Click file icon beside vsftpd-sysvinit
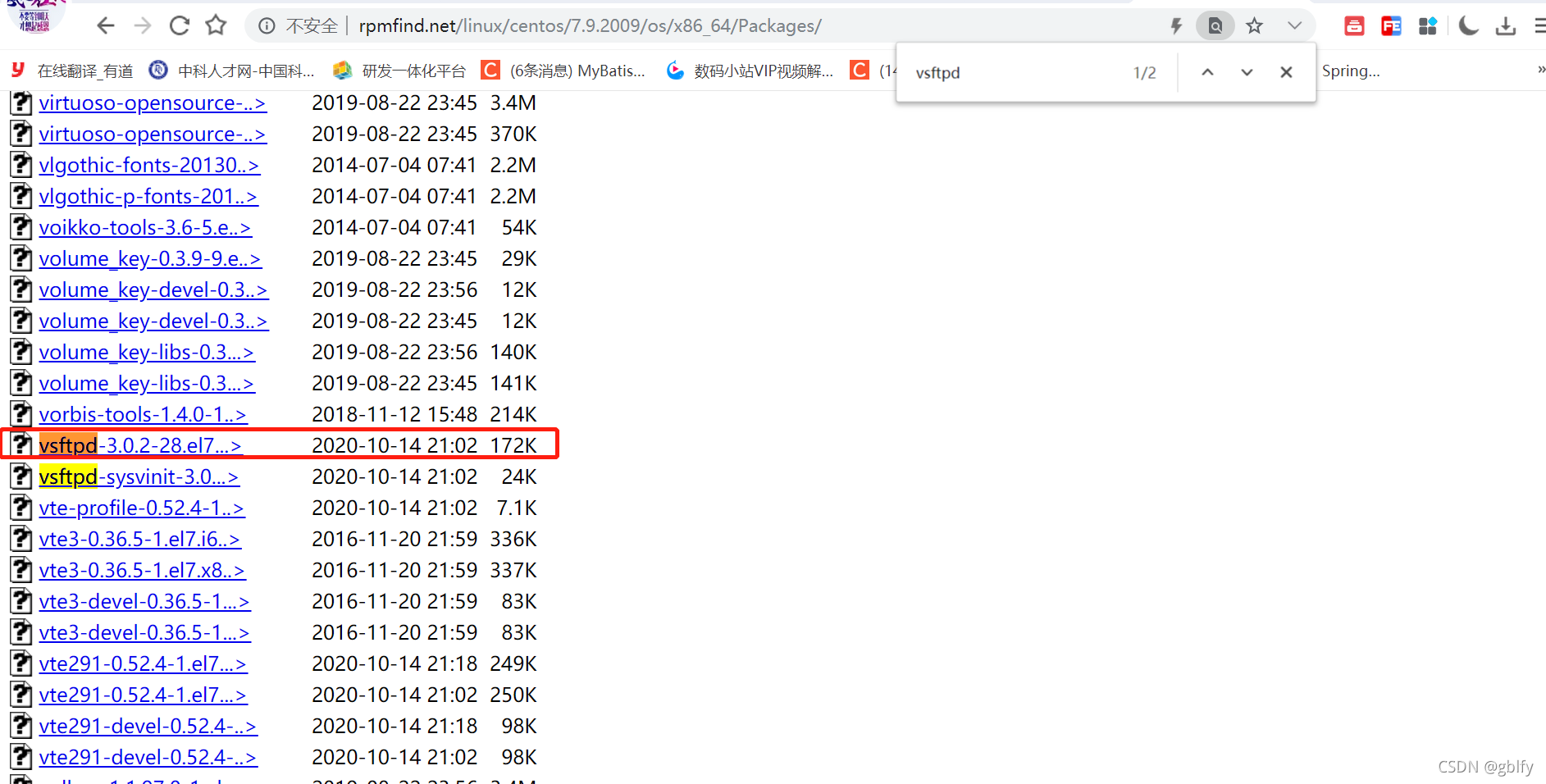1546x784 pixels. 21,476
